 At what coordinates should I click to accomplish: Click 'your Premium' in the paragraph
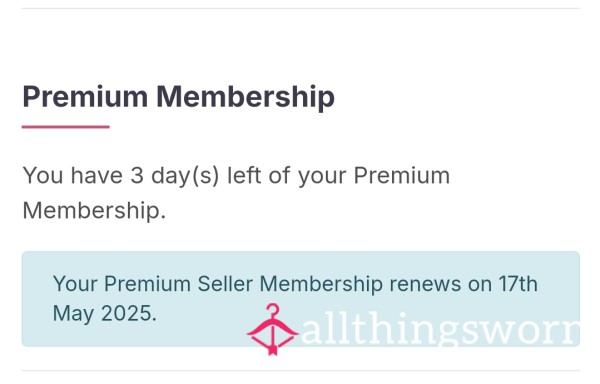pos(374,176)
